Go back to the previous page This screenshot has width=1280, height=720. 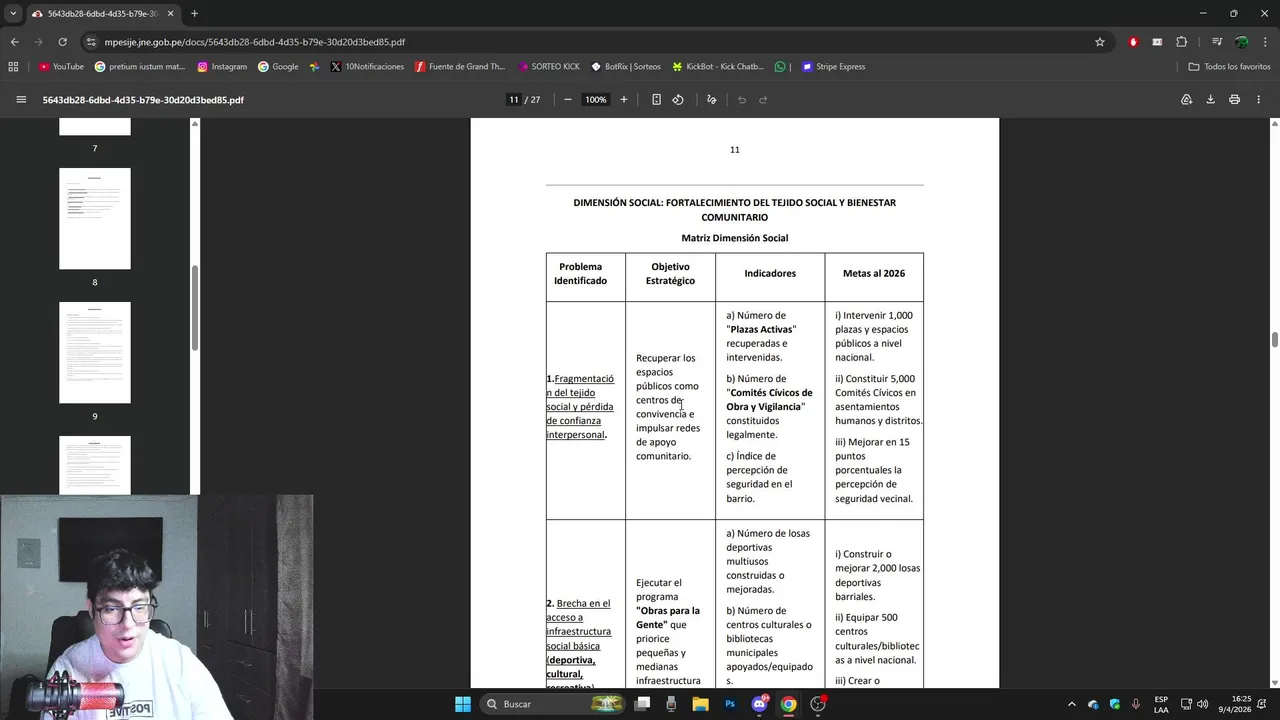tap(14, 42)
